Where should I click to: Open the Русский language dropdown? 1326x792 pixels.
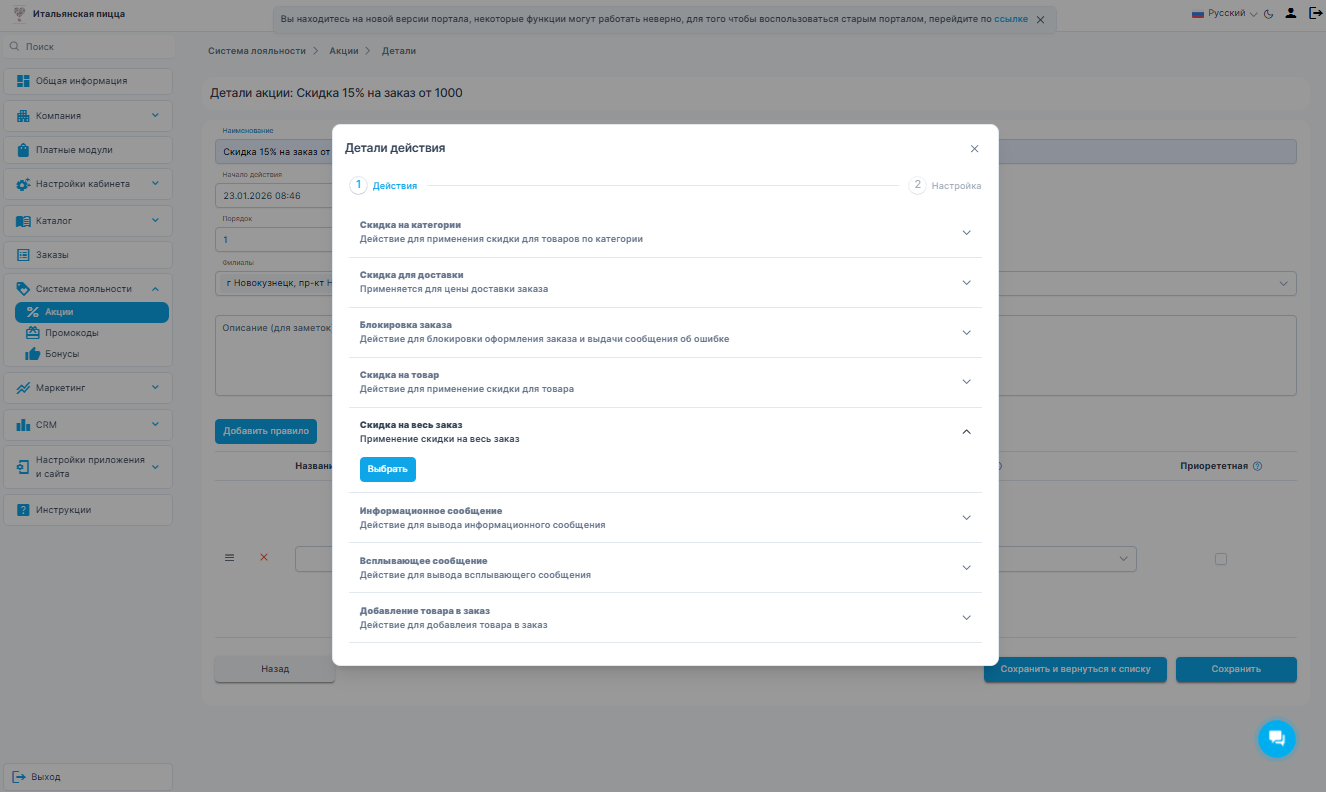coord(1224,14)
